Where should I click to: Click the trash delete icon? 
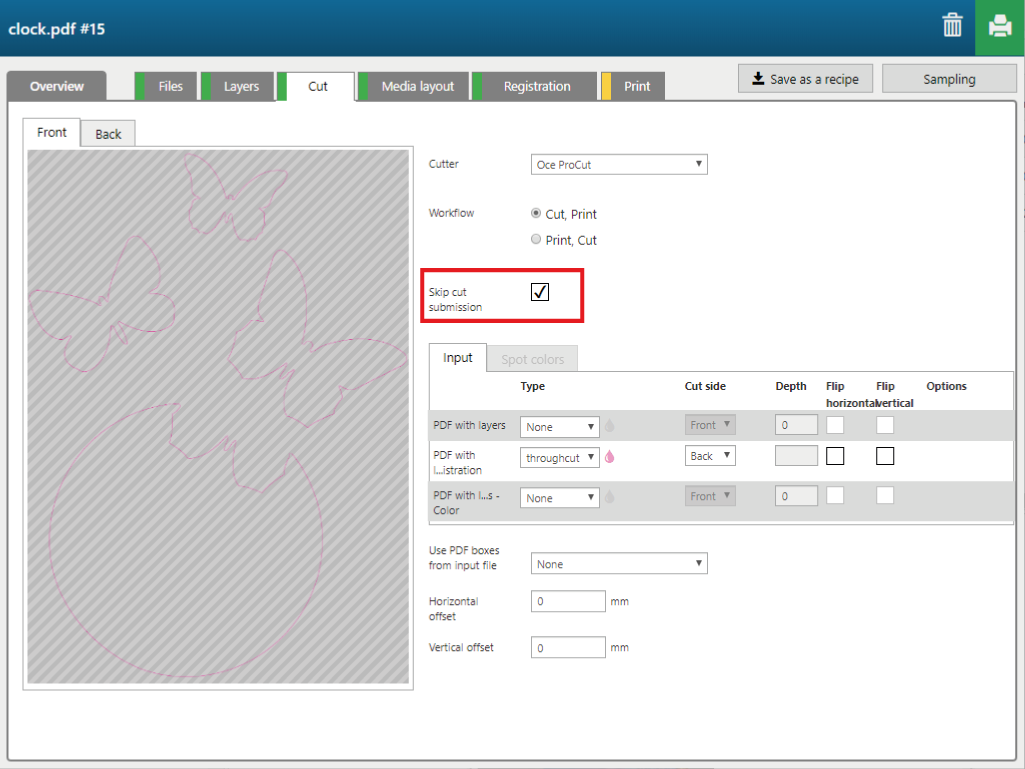952,27
